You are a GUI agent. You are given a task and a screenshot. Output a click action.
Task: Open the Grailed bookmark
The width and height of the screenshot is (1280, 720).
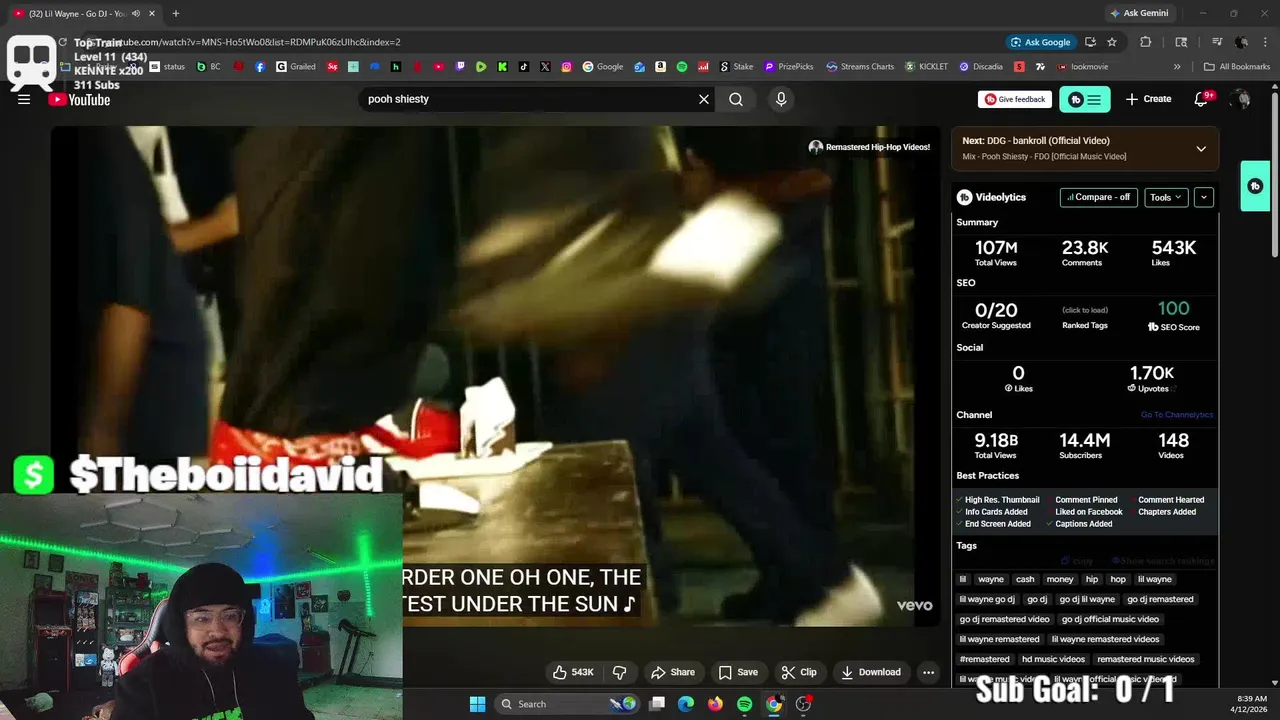(x=296, y=67)
